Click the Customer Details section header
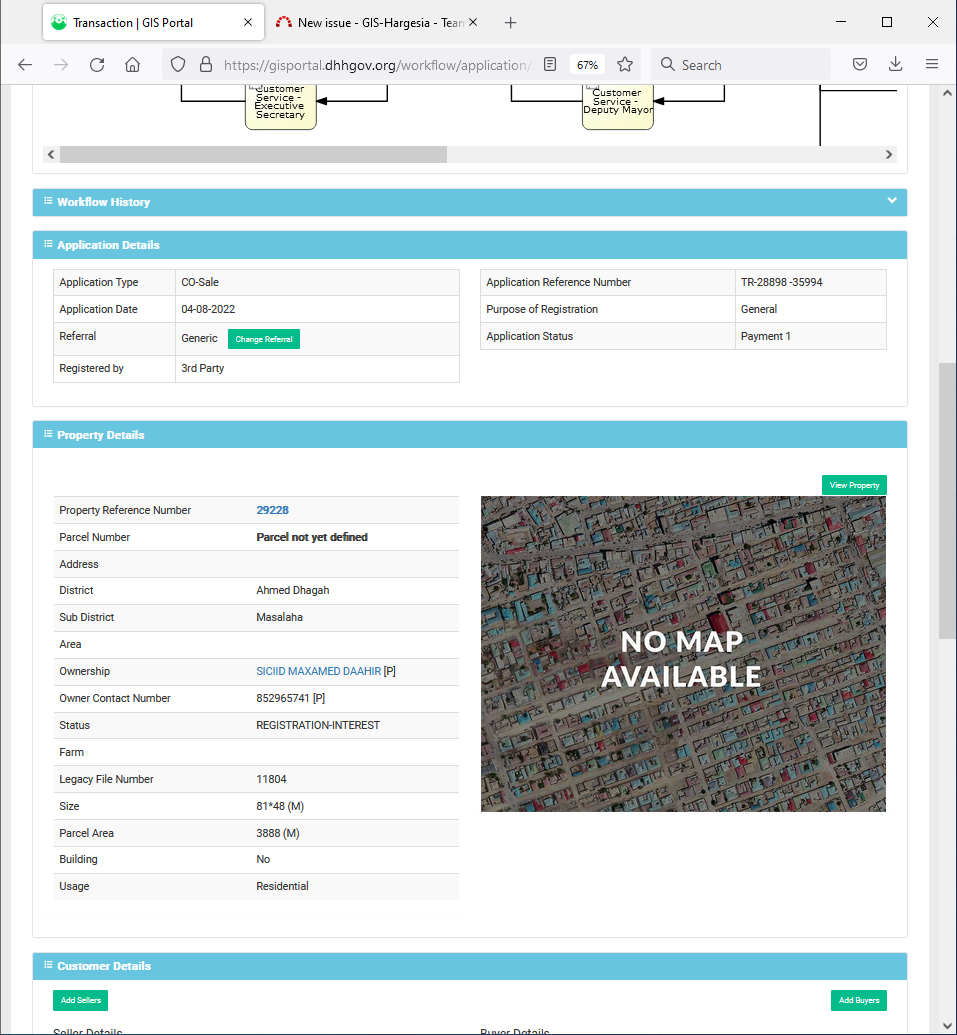Image resolution: width=957 pixels, height=1035 pixels. tap(470, 966)
